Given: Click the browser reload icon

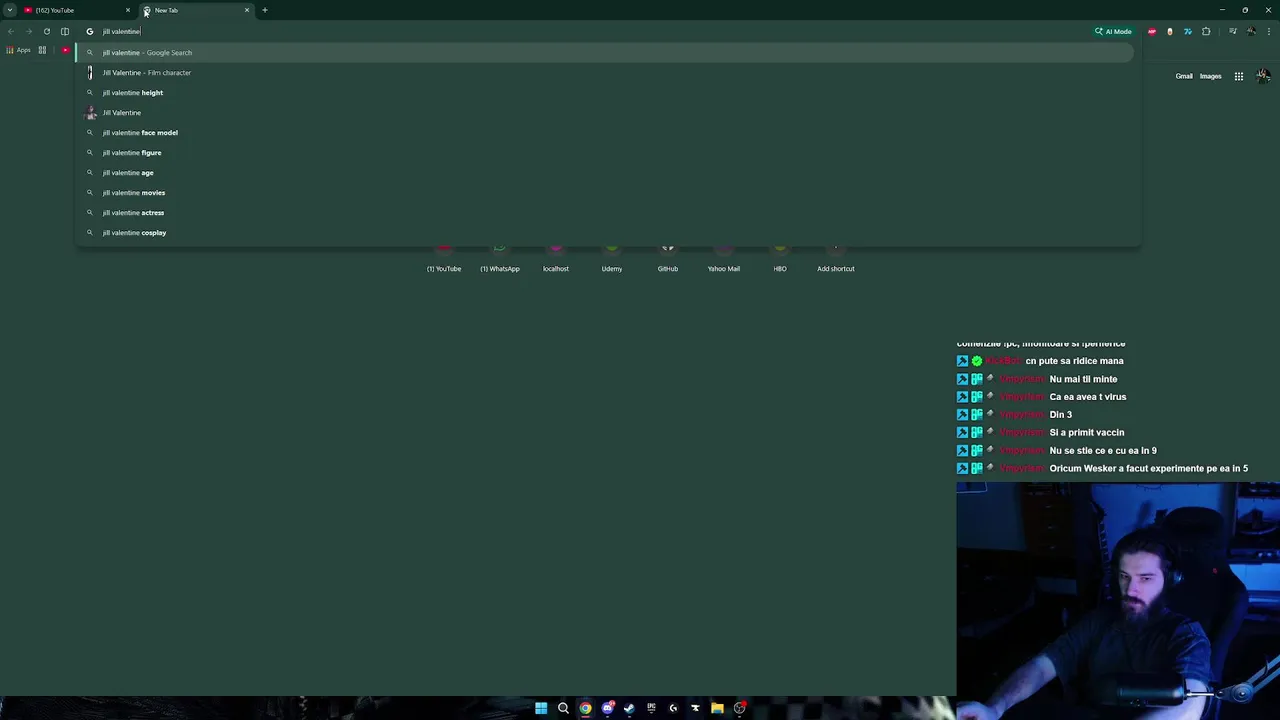Looking at the screenshot, I should [x=47, y=31].
